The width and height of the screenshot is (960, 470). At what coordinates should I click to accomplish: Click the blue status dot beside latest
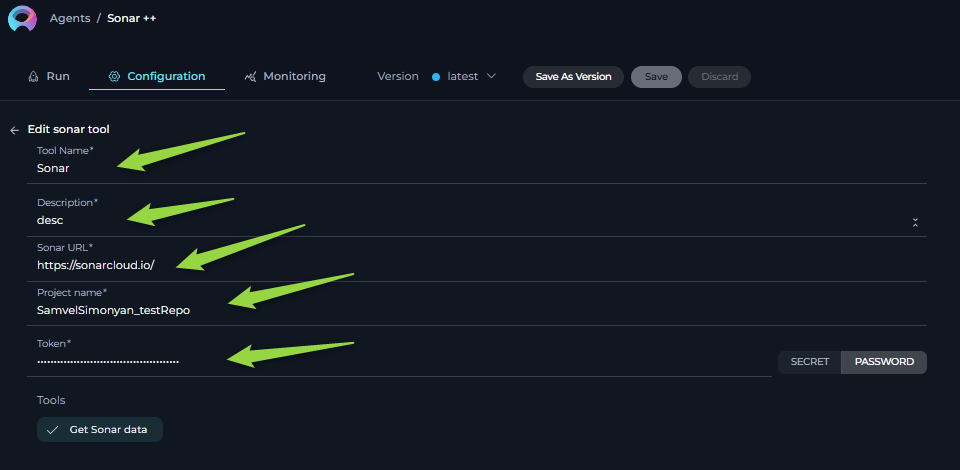tap(436, 77)
